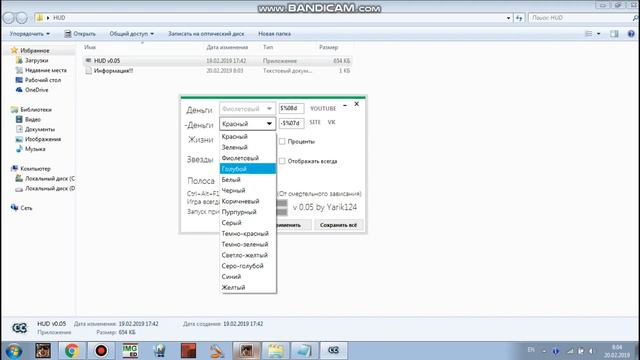Open the Windows Start button

tap(13, 351)
